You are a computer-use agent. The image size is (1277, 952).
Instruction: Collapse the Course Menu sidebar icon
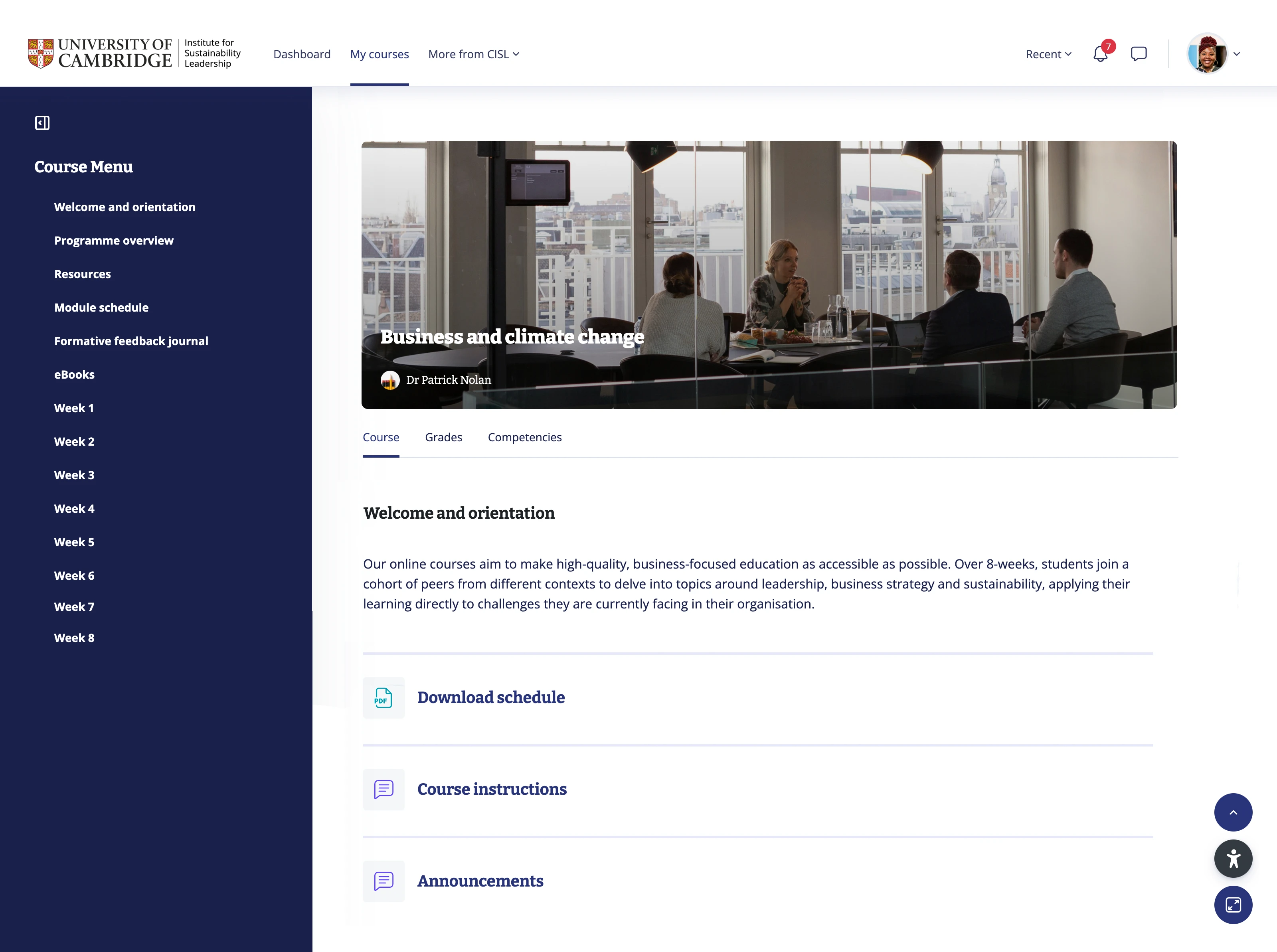42,123
